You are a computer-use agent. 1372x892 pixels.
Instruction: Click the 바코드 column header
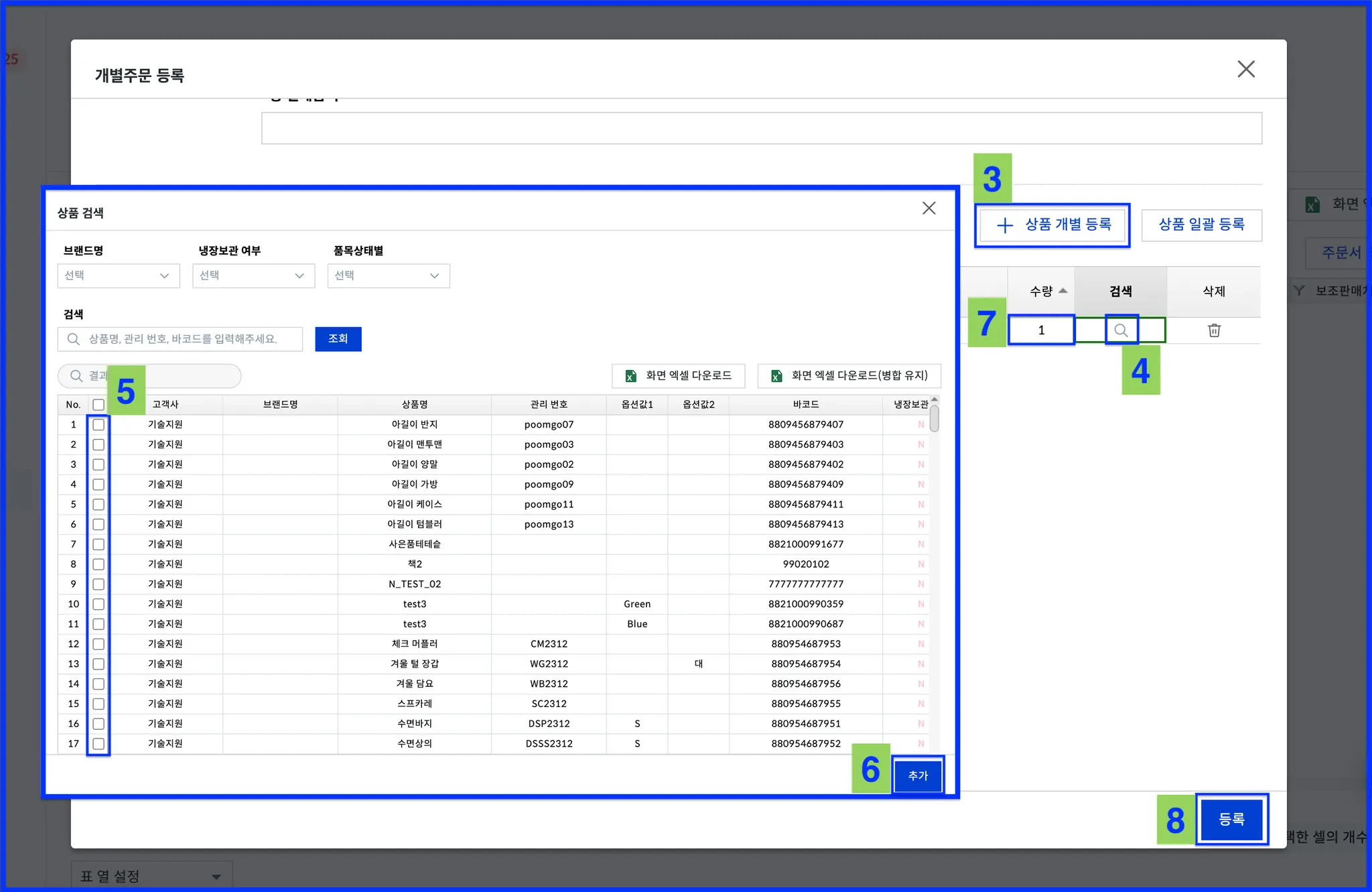805,405
